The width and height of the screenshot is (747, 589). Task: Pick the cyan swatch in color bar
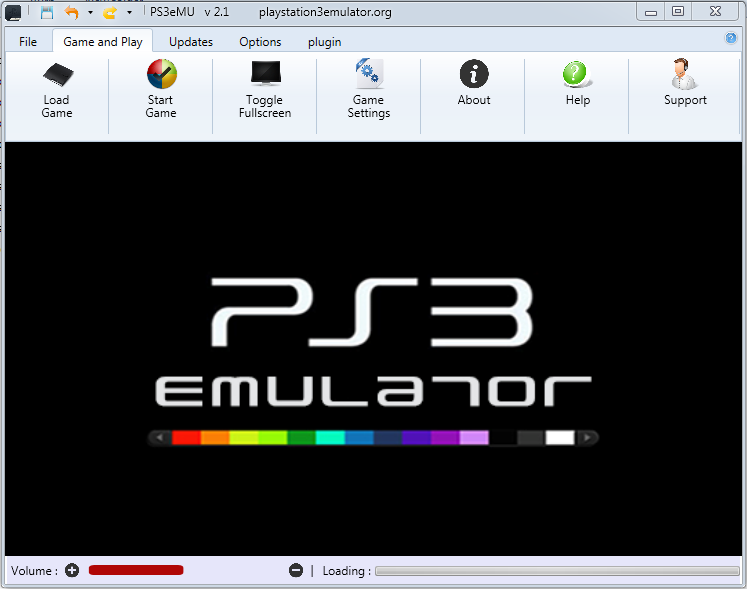click(330, 437)
